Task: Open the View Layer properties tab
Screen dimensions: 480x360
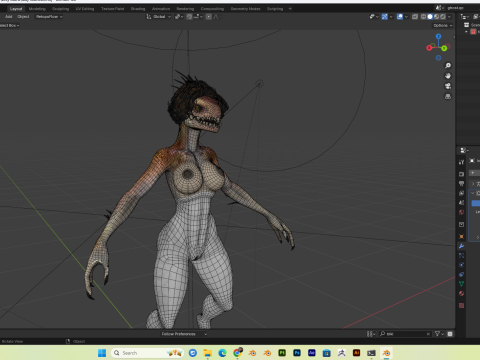Action: click(x=461, y=193)
